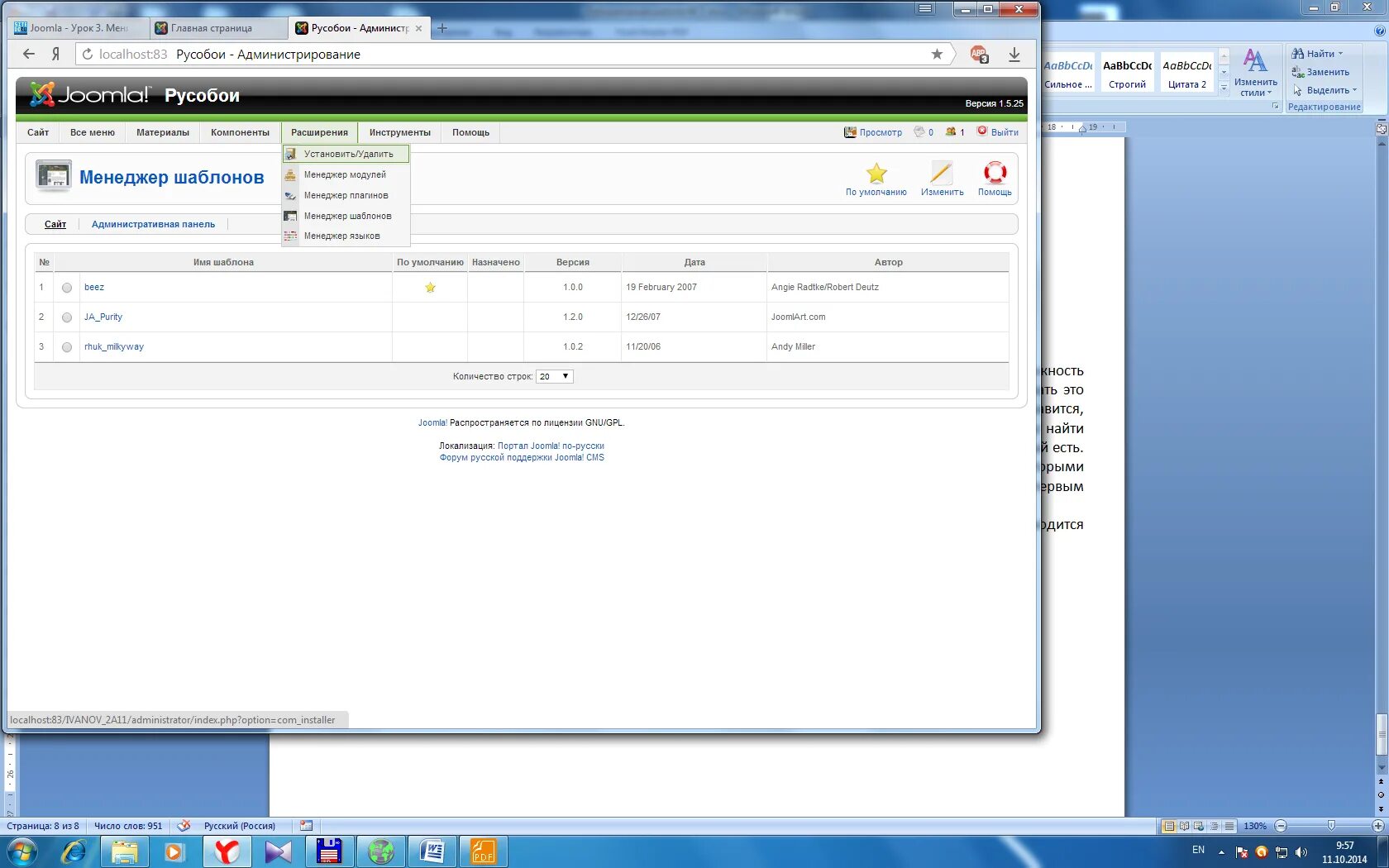Click the 'Изменить' pencil toolbar icon

coord(942,173)
